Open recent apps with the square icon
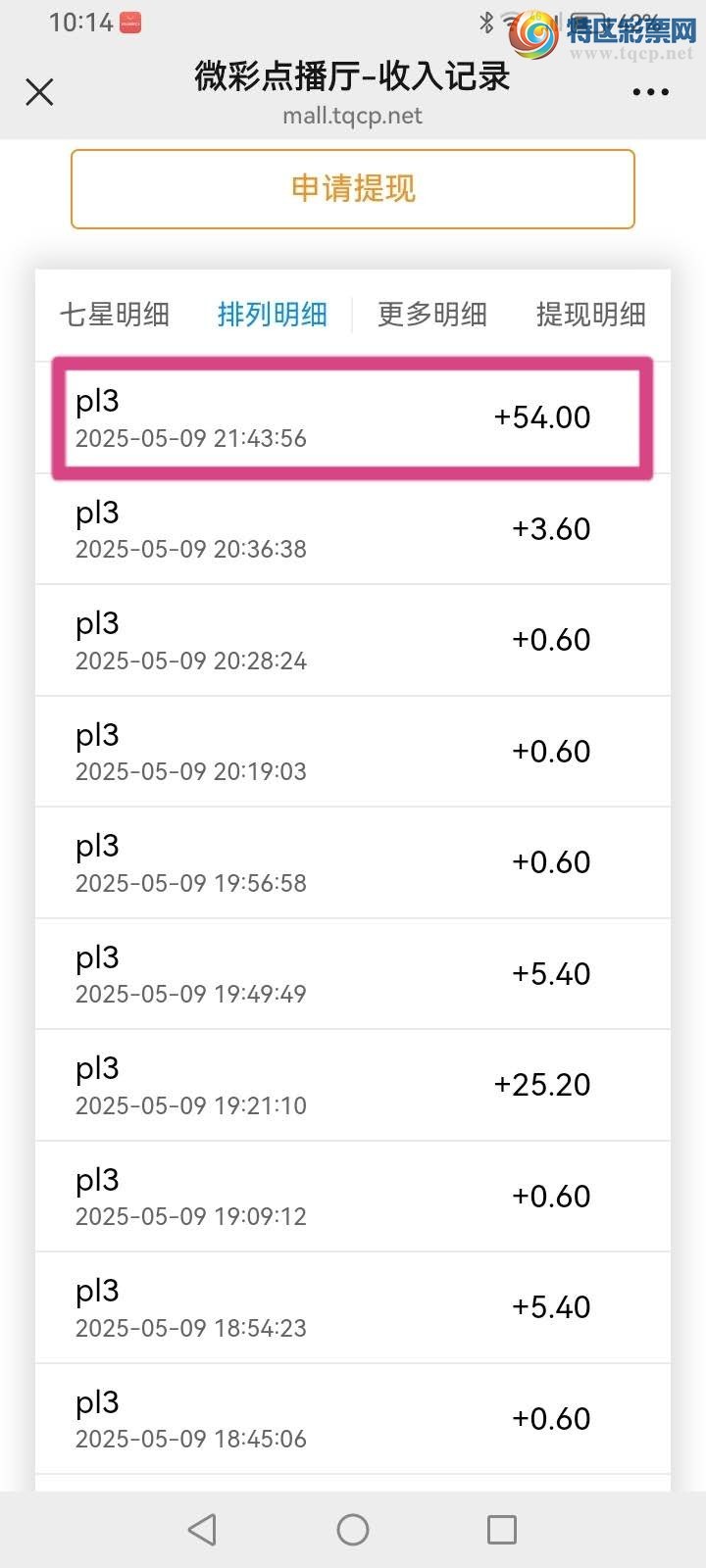This screenshot has width=706, height=1568. [x=502, y=1529]
